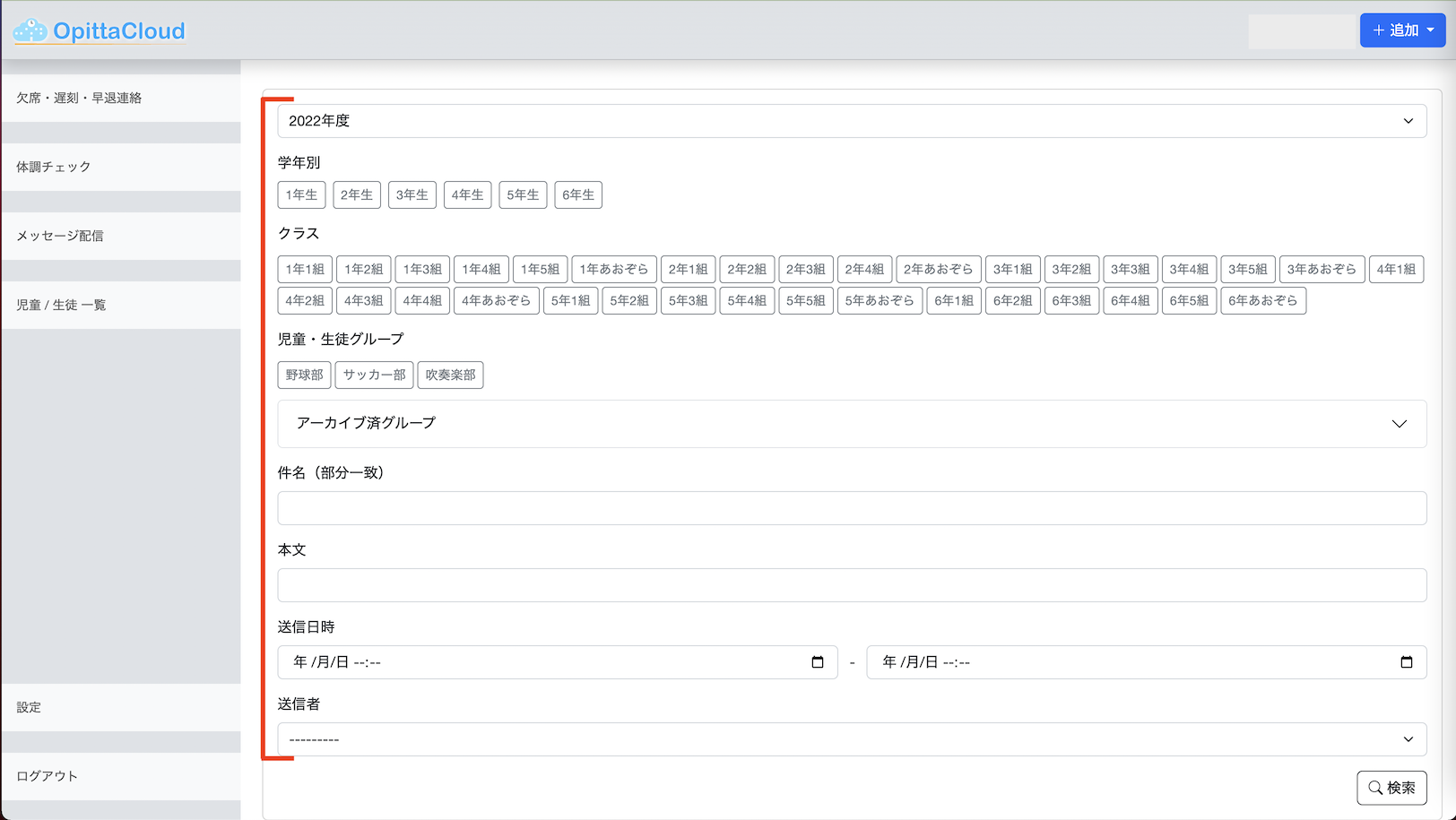
Task: Select class 6年5組
Action: 1189,300
